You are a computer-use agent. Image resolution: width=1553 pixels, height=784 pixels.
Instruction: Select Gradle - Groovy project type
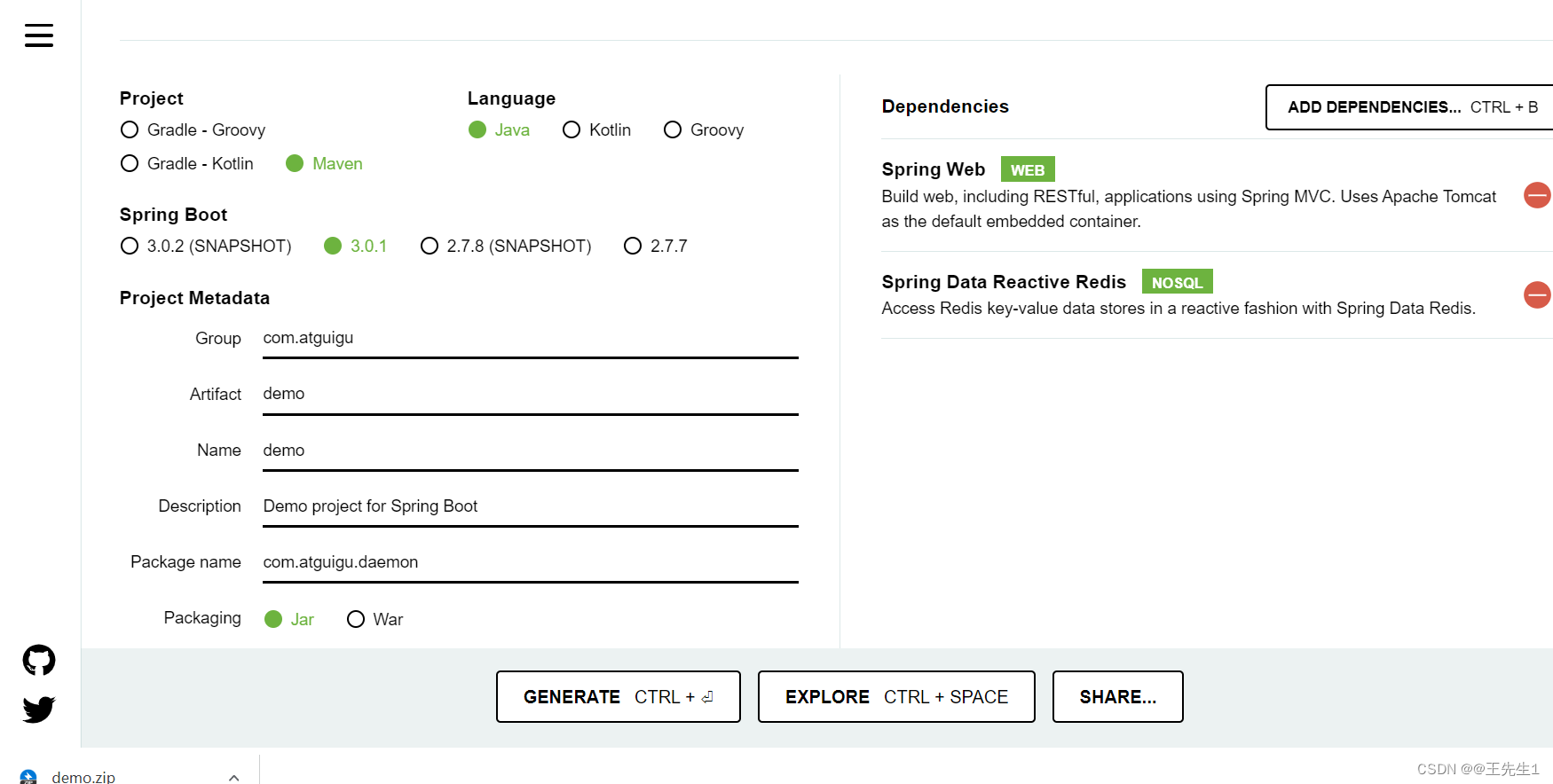pos(193,130)
